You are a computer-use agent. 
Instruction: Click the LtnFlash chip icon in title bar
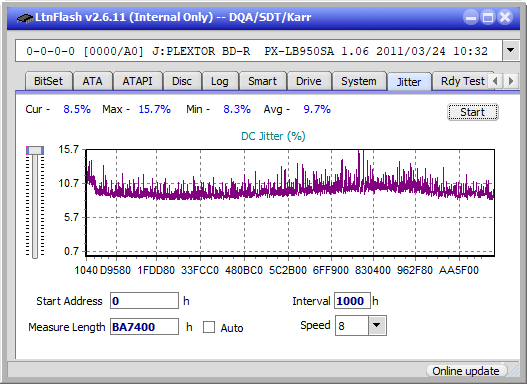(24, 17)
